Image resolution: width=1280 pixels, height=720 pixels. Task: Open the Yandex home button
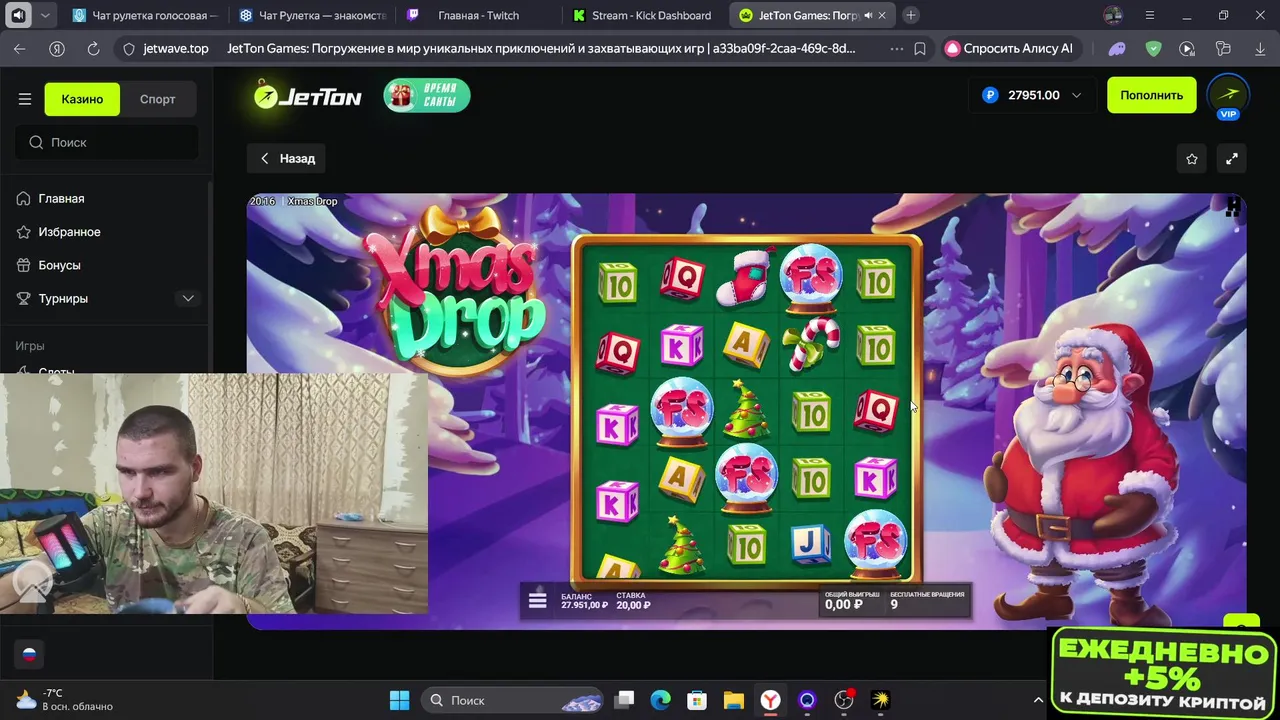(57, 48)
